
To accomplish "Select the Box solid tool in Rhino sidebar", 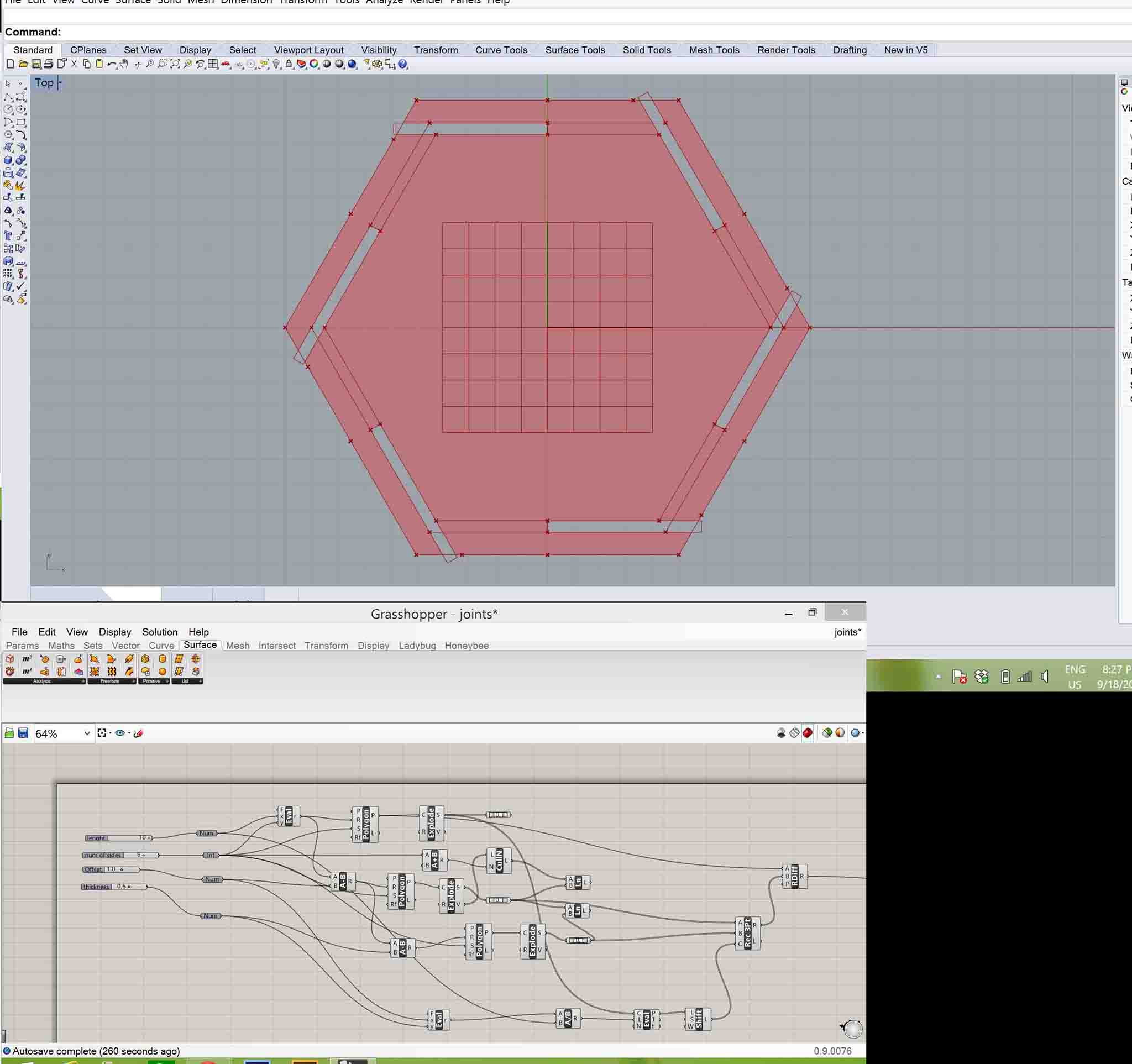I will pyautogui.click(x=8, y=159).
